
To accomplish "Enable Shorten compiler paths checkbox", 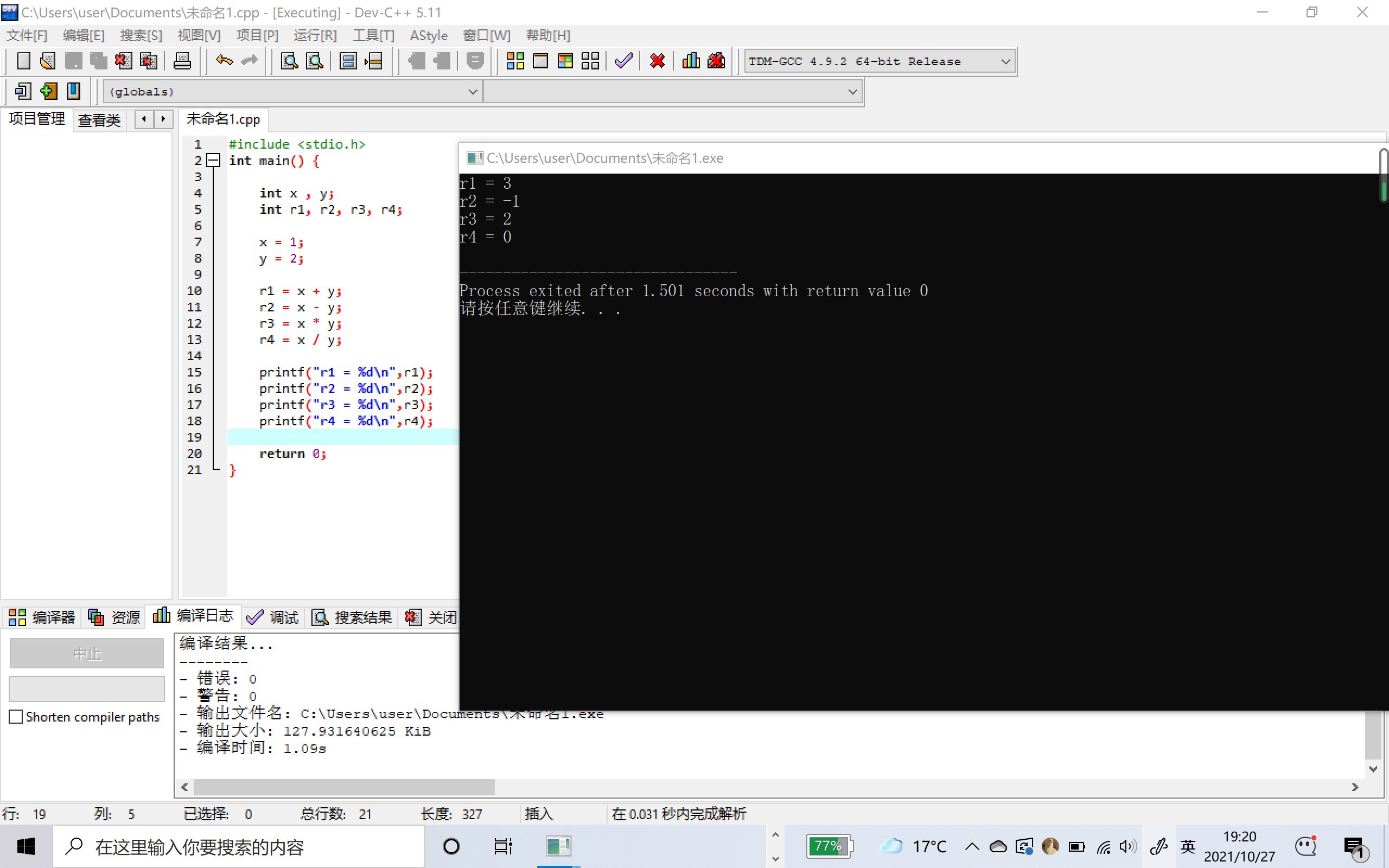I will click(x=16, y=717).
